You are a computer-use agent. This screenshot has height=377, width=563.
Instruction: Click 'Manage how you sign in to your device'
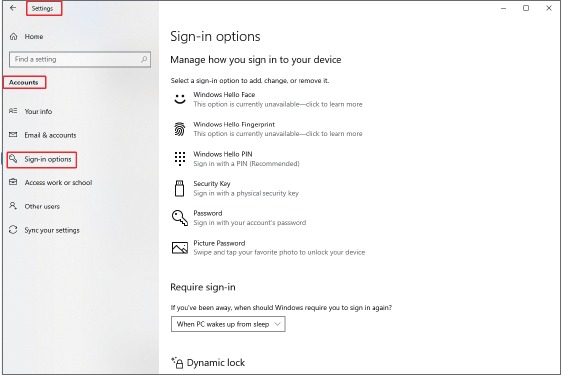[x=256, y=60]
